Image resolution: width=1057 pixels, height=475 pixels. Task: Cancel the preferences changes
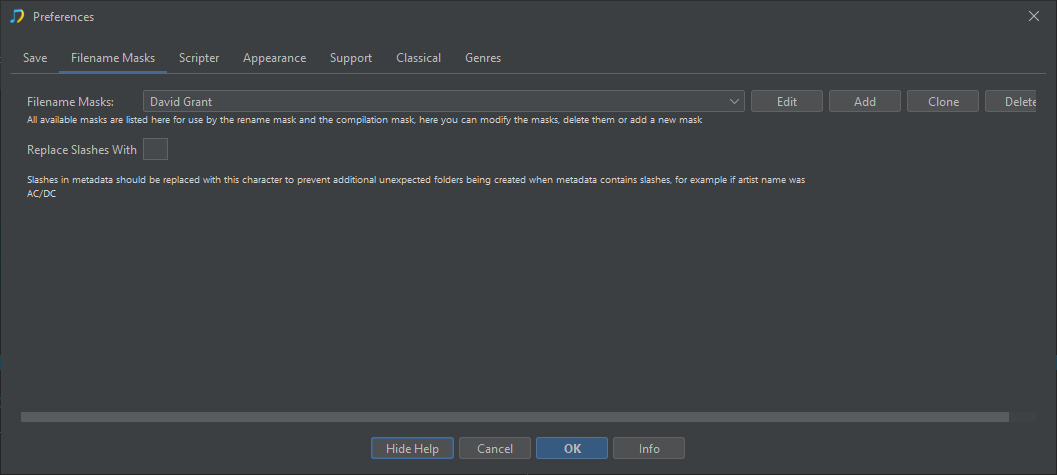coord(495,448)
